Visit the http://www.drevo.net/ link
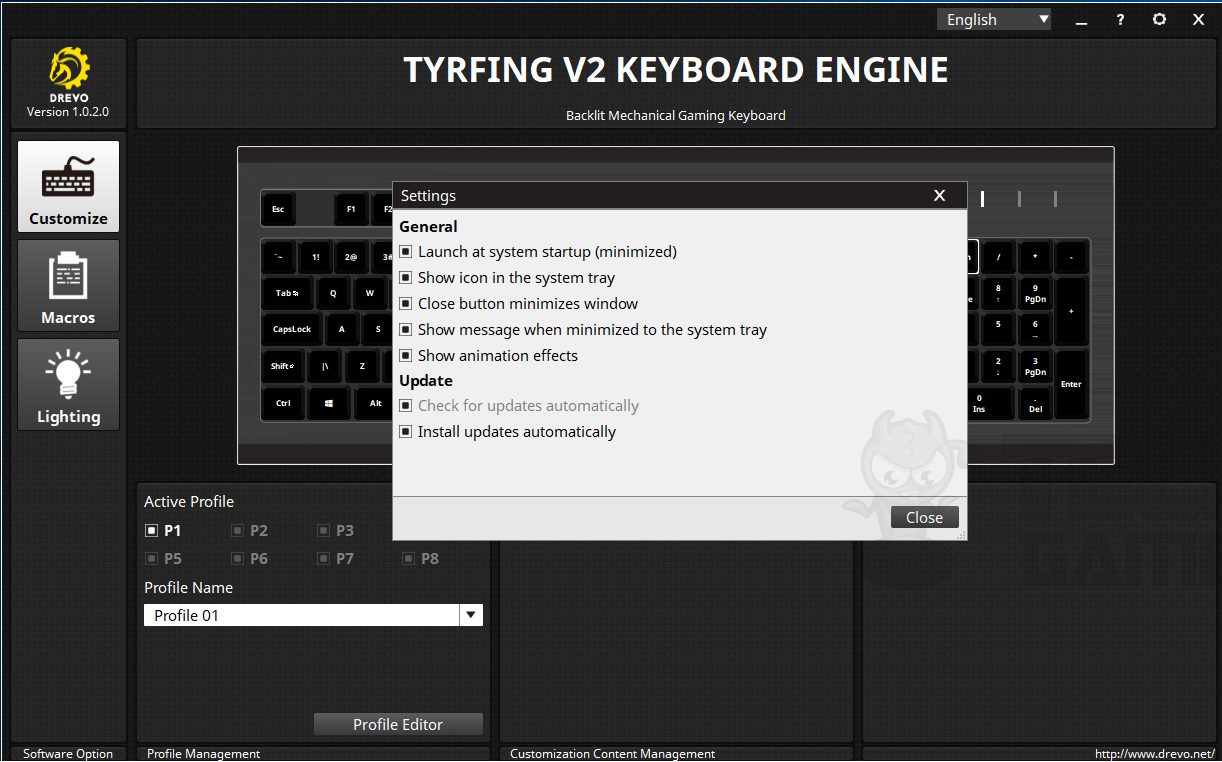Viewport: 1222px width, 762px height. tap(1155, 754)
